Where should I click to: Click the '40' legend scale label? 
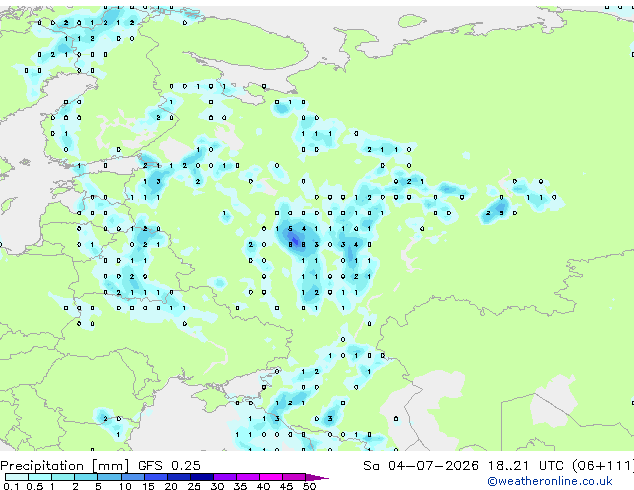pyautogui.click(x=263, y=486)
